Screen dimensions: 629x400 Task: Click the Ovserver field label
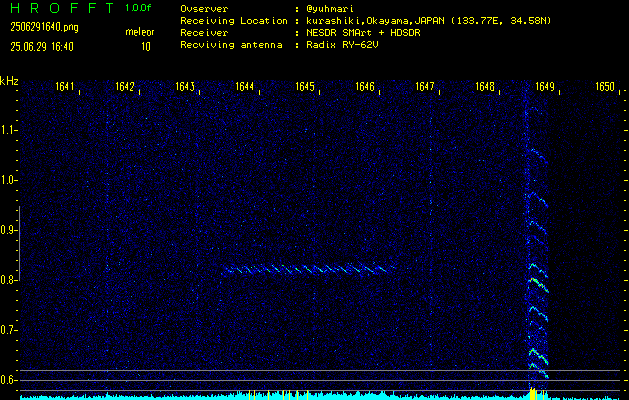tap(204, 9)
